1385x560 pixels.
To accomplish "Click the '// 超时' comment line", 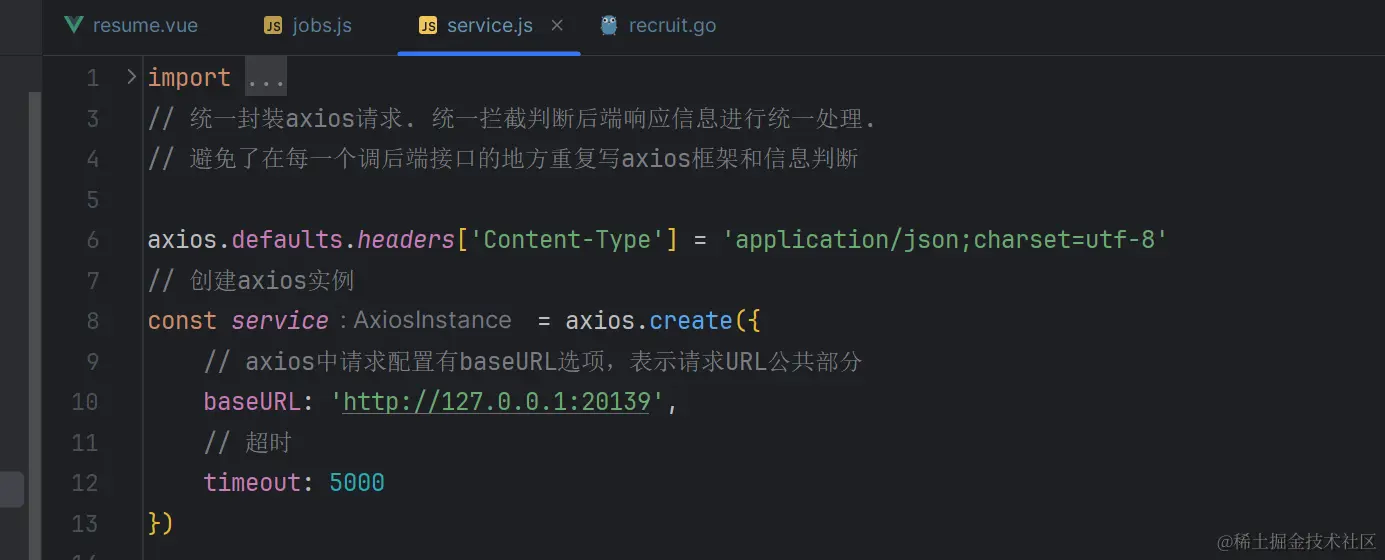I will [247, 442].
